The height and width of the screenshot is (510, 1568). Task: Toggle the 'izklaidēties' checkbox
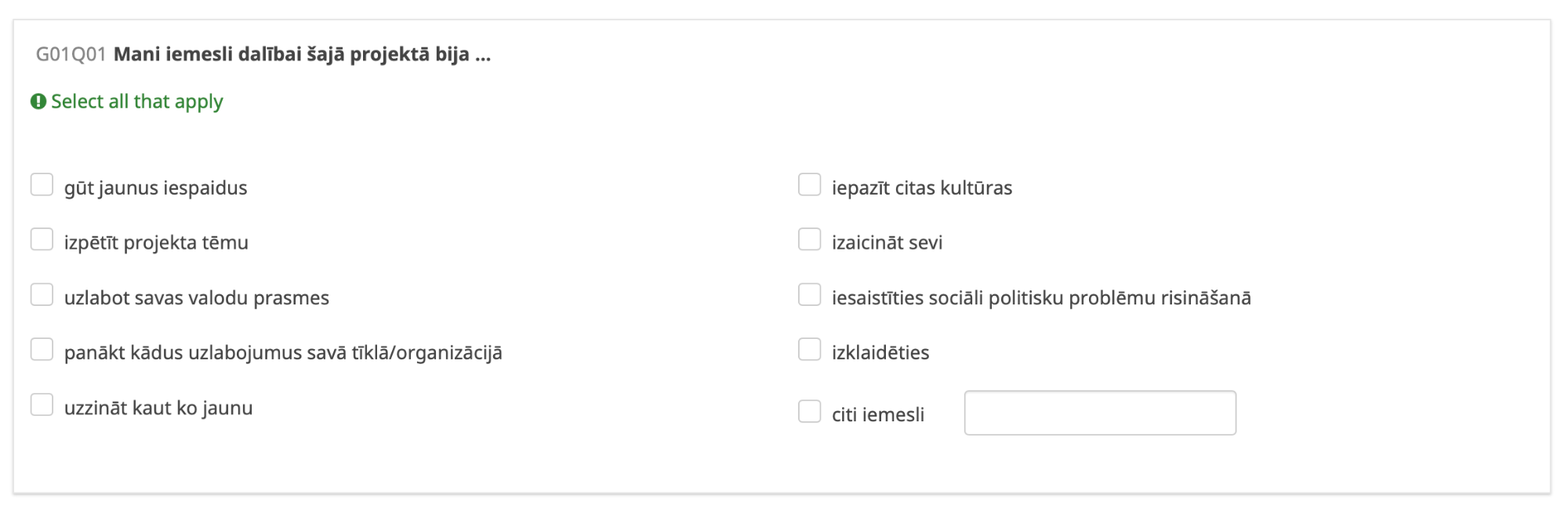809,350
